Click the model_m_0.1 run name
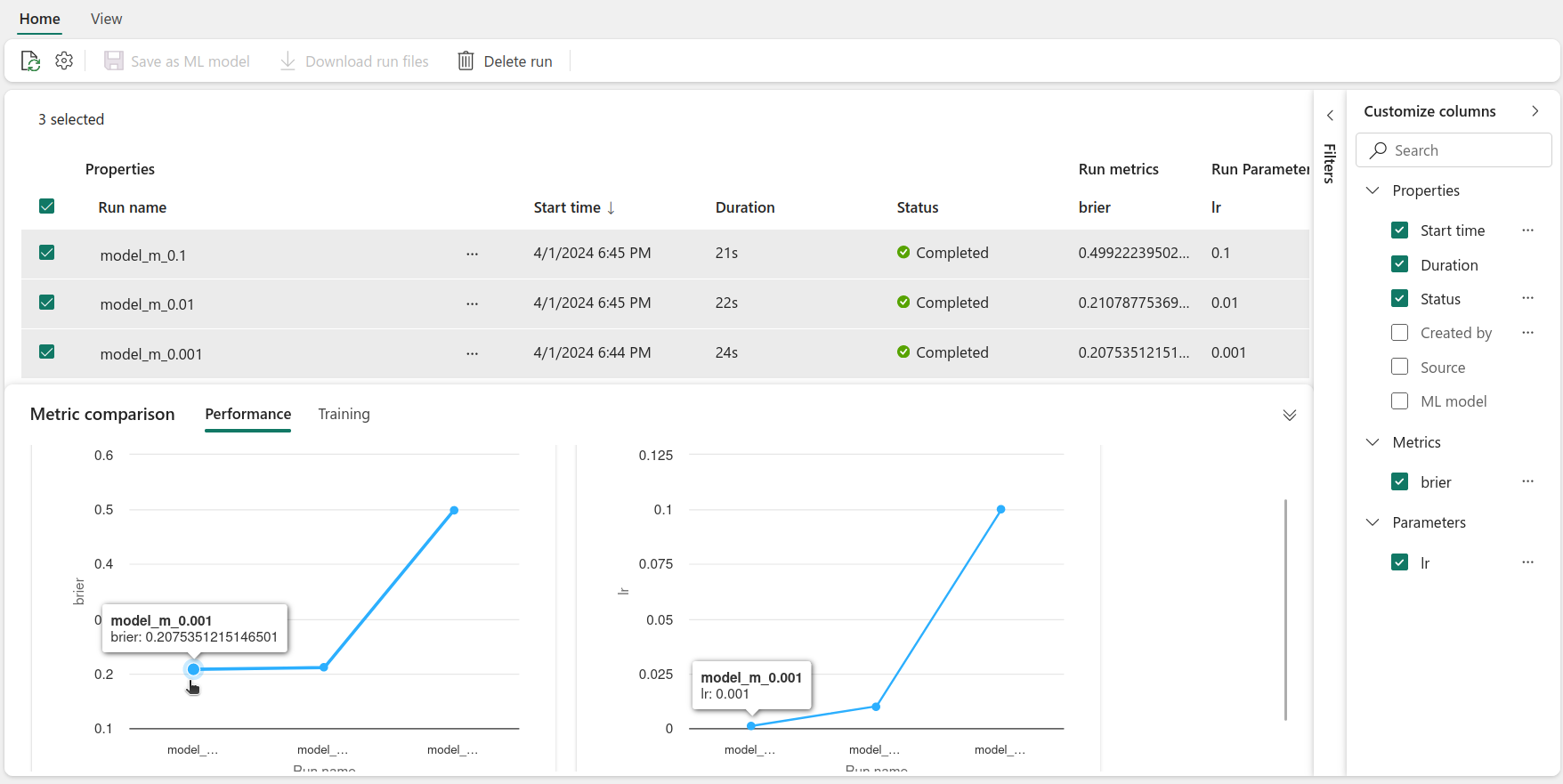Screen dimensions: 1563x784 click(x=143, y=255)
